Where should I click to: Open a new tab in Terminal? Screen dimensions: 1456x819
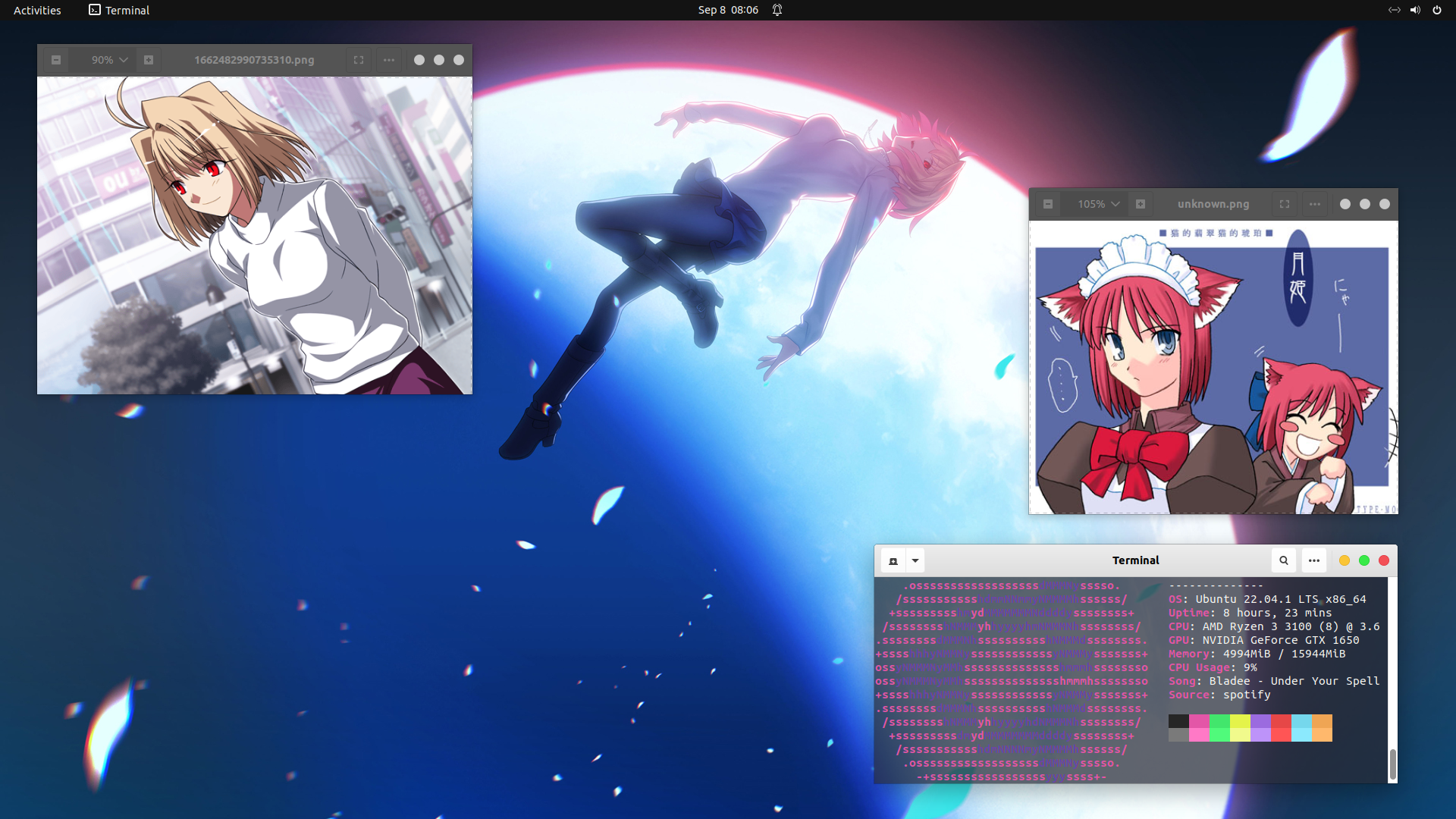point(893,560)
